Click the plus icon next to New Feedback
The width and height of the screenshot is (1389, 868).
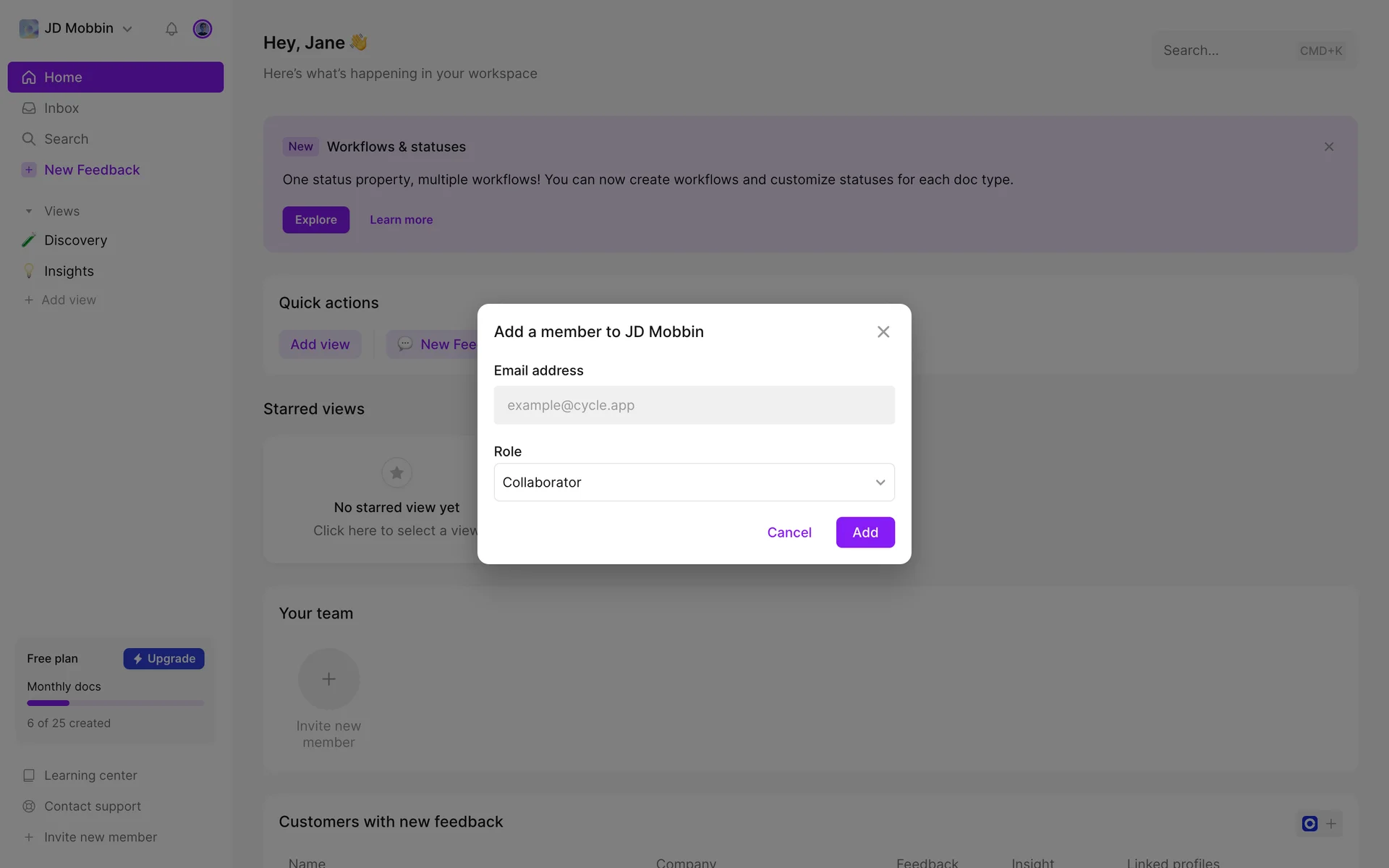[x=29, y=170]
